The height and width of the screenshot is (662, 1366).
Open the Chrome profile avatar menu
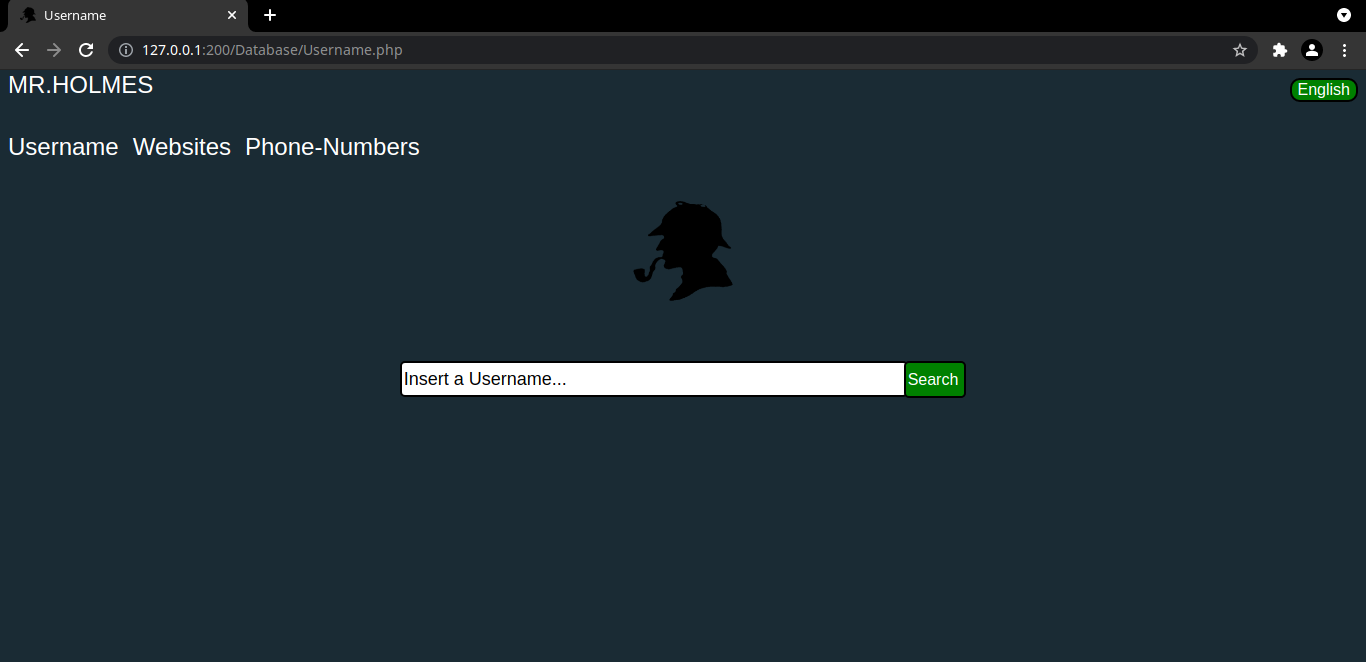(x=1312, y=50)
